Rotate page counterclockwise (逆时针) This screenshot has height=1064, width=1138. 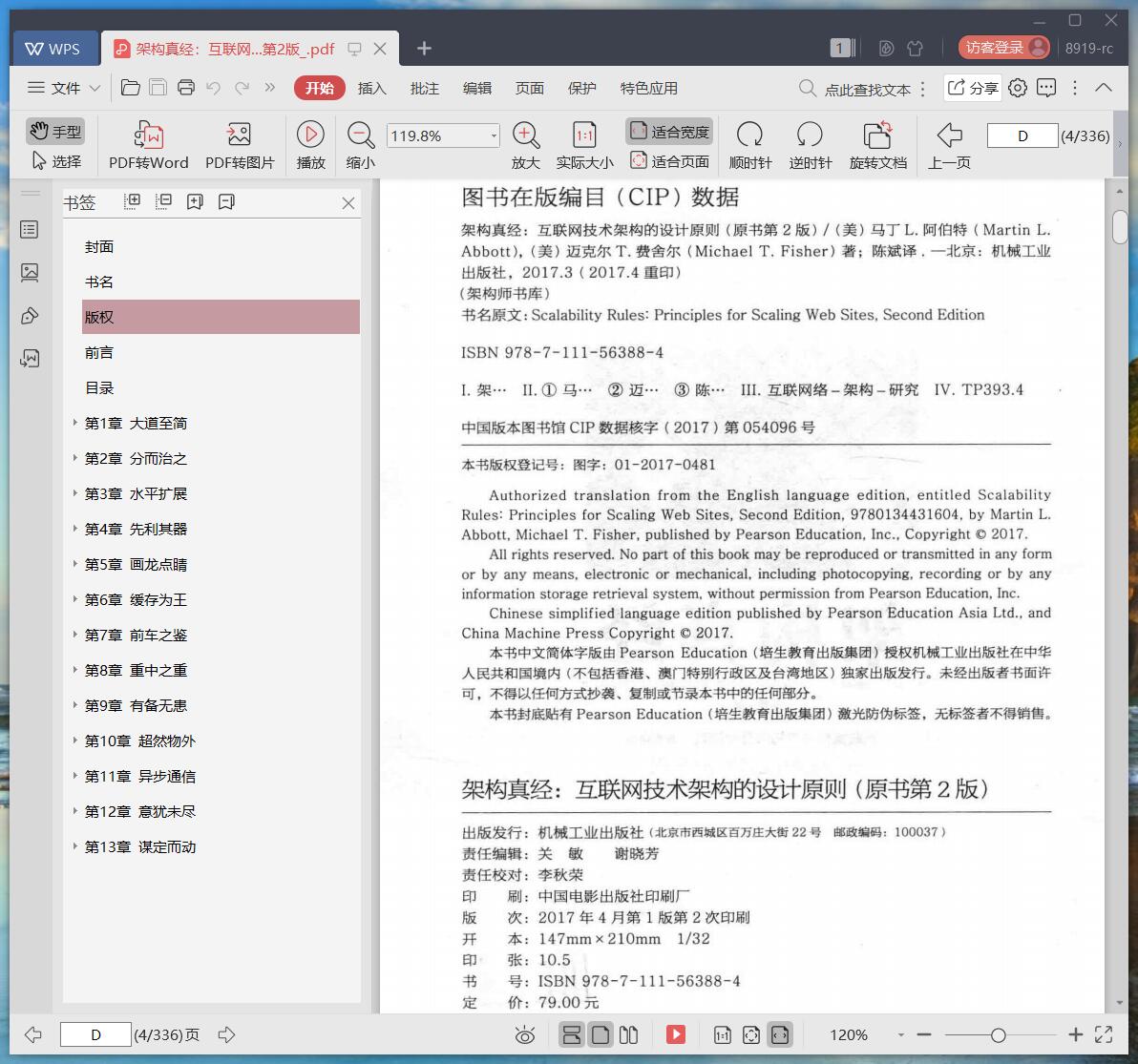pos(810,145)
